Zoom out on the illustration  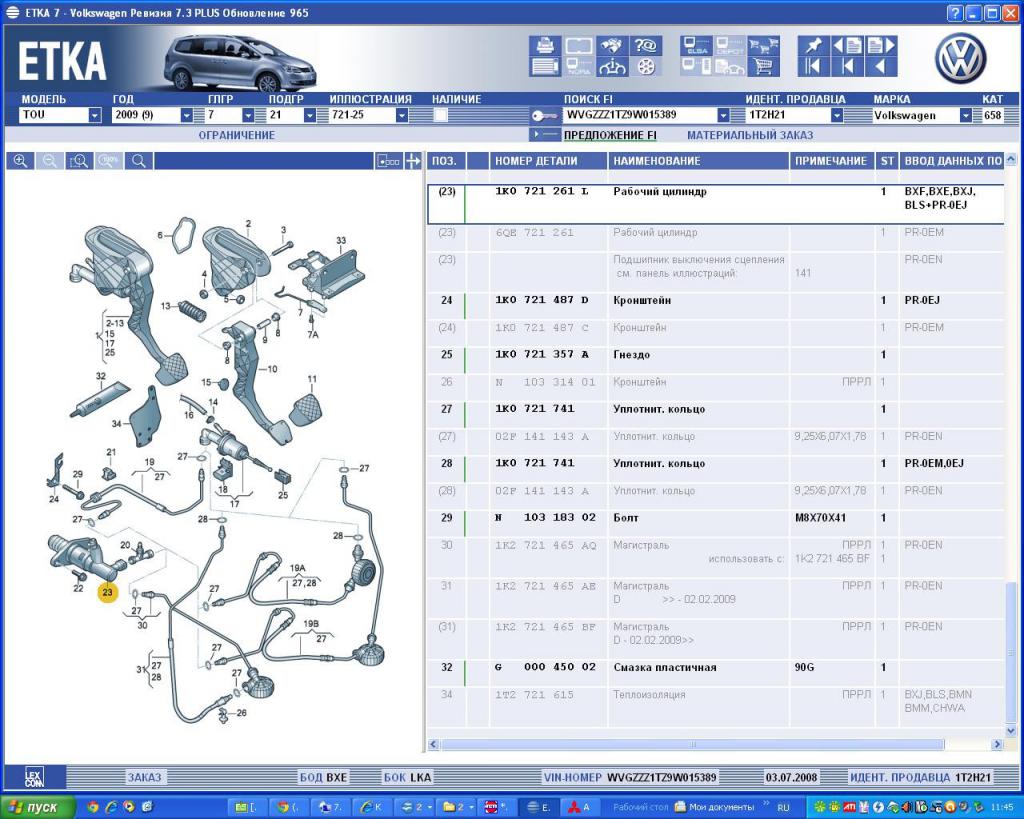pyautogui.click(x=50, y=161)
